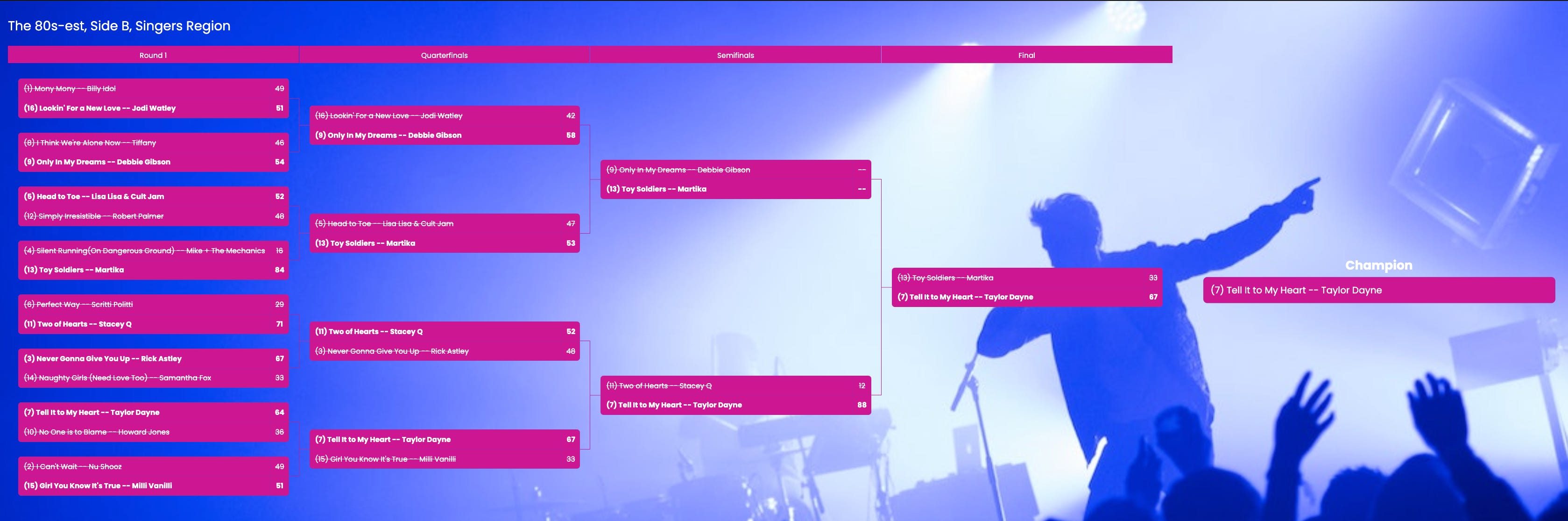Screen dimensions: 1568x521
Task: Click Quarterfinals entry '(9) Only In My Dreams -- Debbie Gibson'
Action: click(x=445, y=136)
